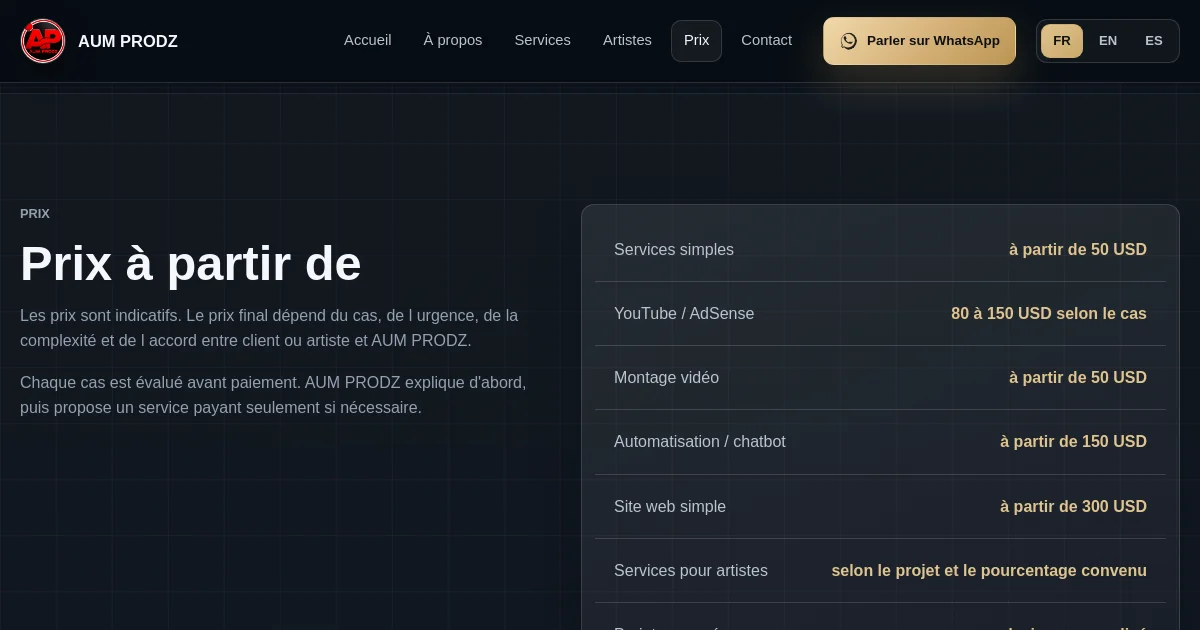Click the Parler sur WhatsApp button
Image resolution: width=1200 pixels, height=630 pixels.
click(x=919, y=41)
